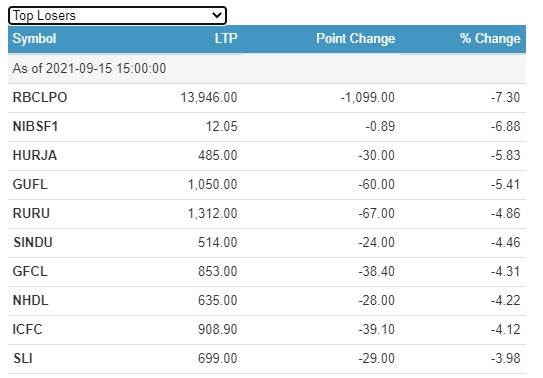Sort by Symbol column header
The width and height of the screenshot is (543, 378).
[x=34, y=38]
